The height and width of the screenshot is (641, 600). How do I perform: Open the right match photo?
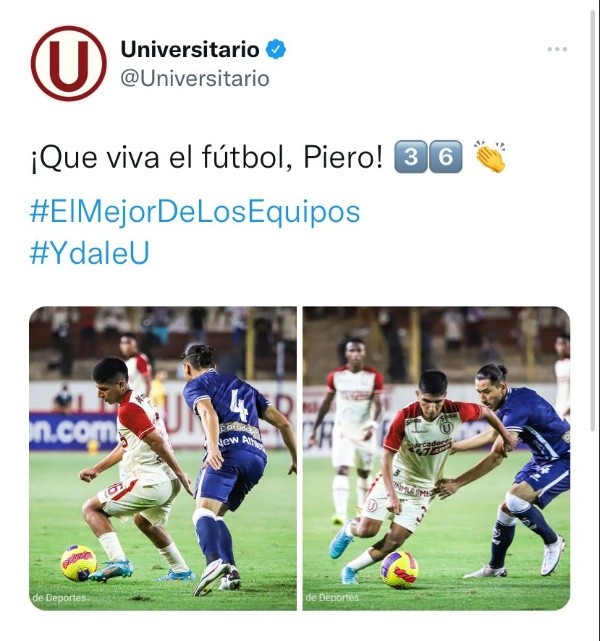click(436, 458)
